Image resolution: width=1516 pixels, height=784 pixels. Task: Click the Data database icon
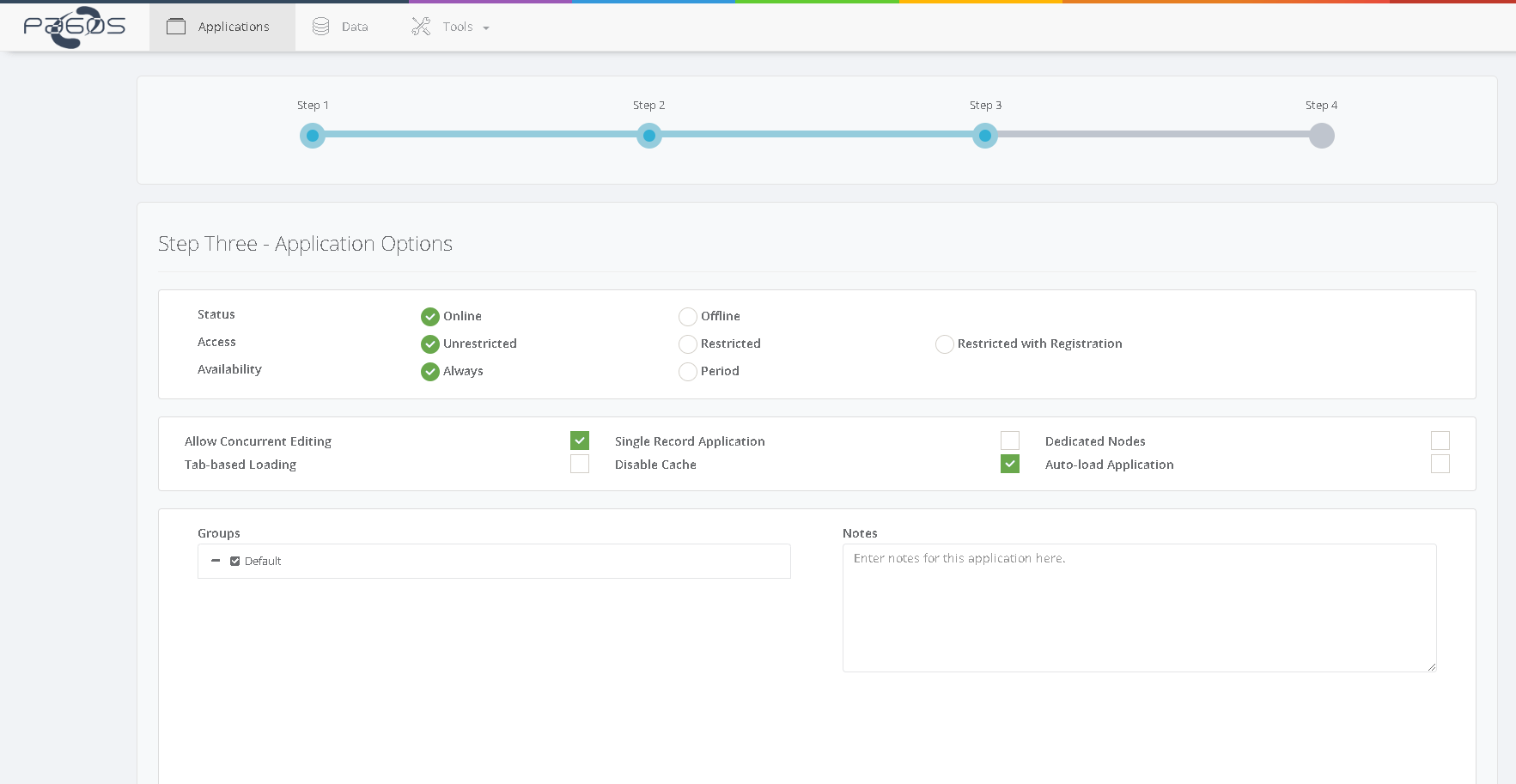point(321,27)
